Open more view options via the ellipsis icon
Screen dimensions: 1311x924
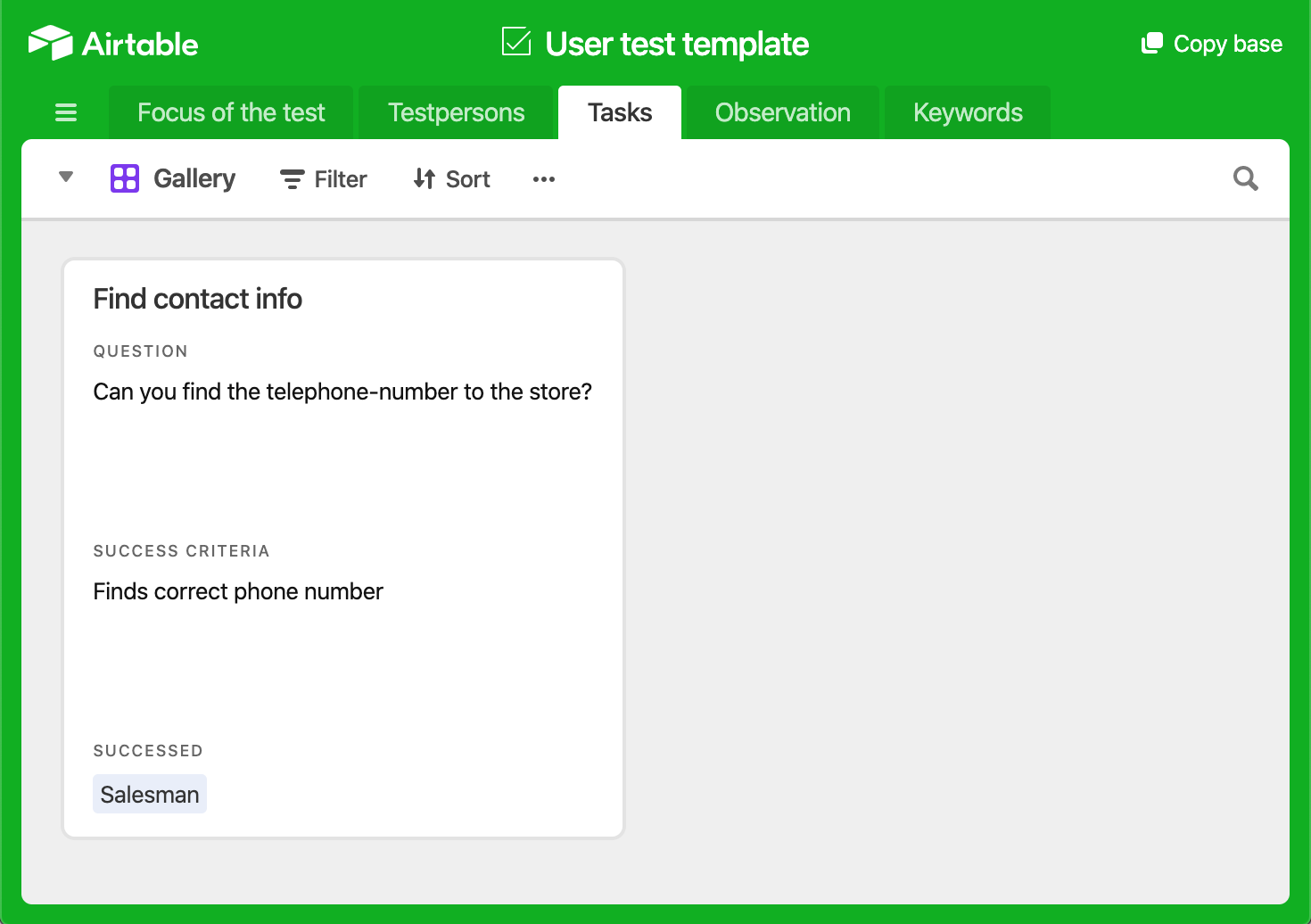point(543,178)
